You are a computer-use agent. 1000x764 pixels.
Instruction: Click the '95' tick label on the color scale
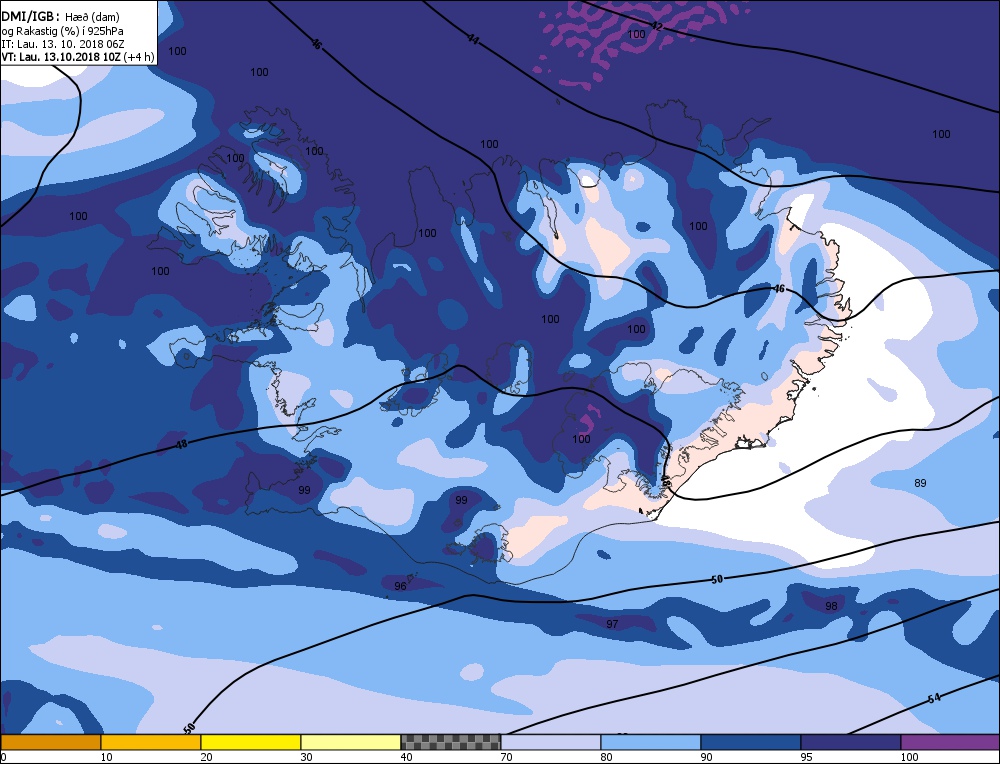click(807, 757)
